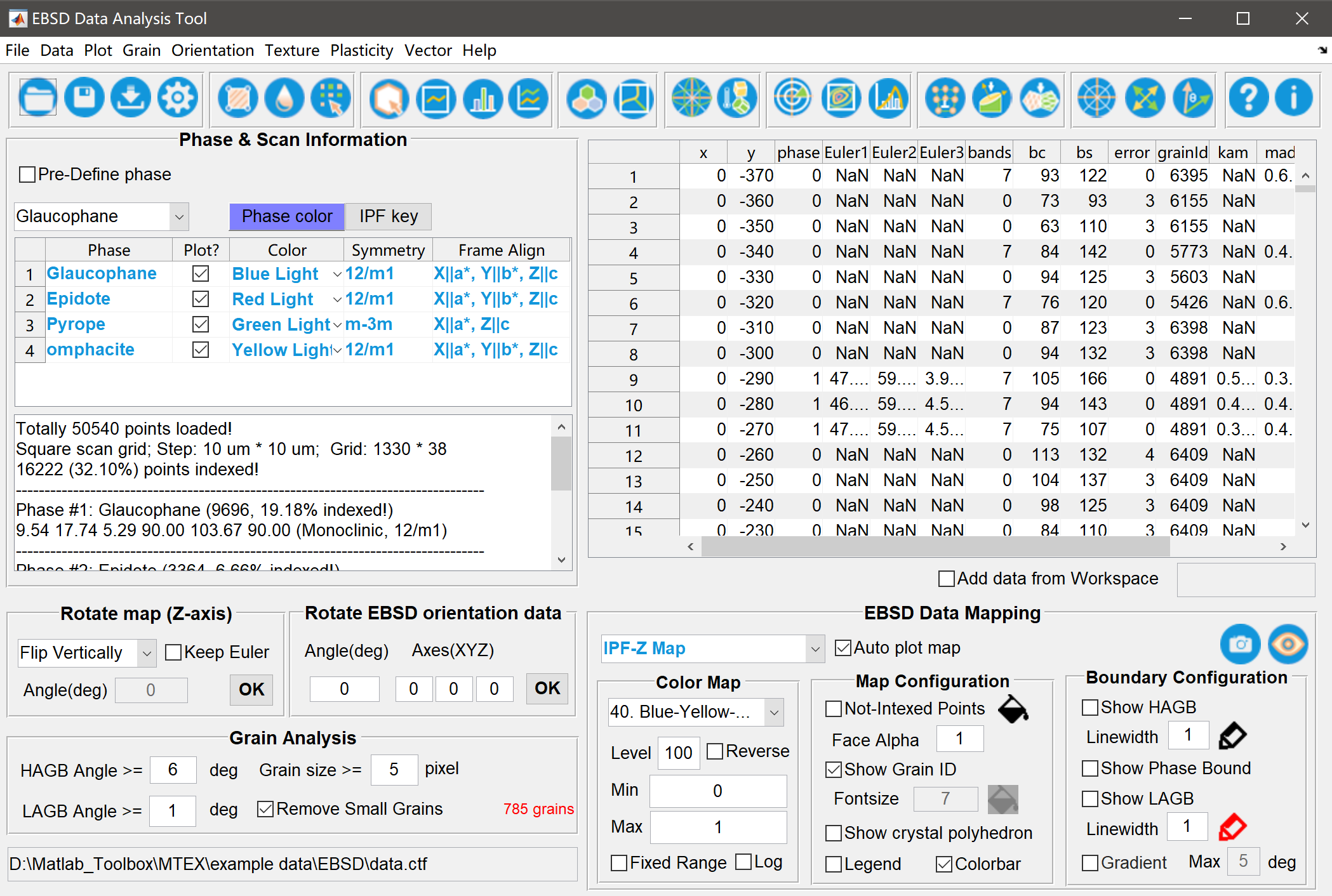Click the distribution curve histogram icon

pyautogui.click(x=888, y=98)
